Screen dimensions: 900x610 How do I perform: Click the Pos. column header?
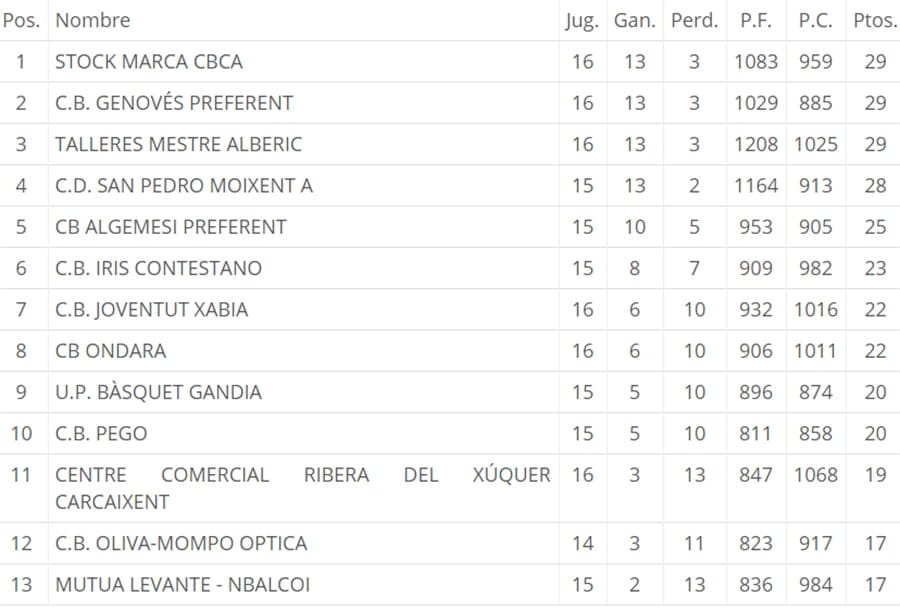tap(21, 21)
